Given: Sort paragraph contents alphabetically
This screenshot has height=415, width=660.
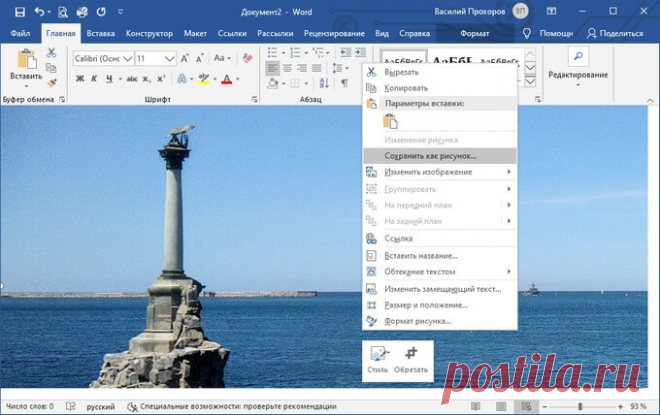Looking at the screenshot, I should point(324,82).
